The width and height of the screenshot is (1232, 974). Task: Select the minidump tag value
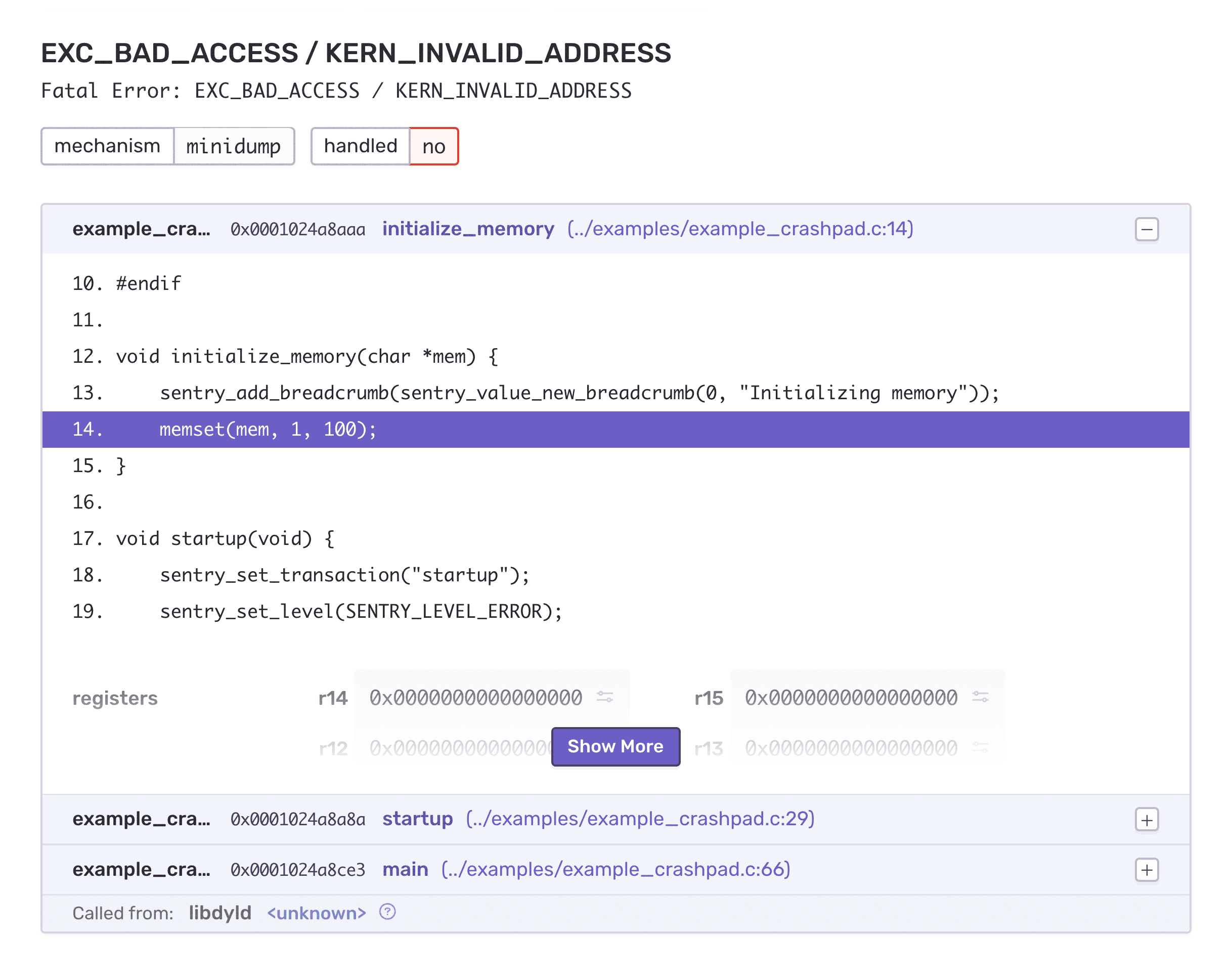[x=234, y=146]
